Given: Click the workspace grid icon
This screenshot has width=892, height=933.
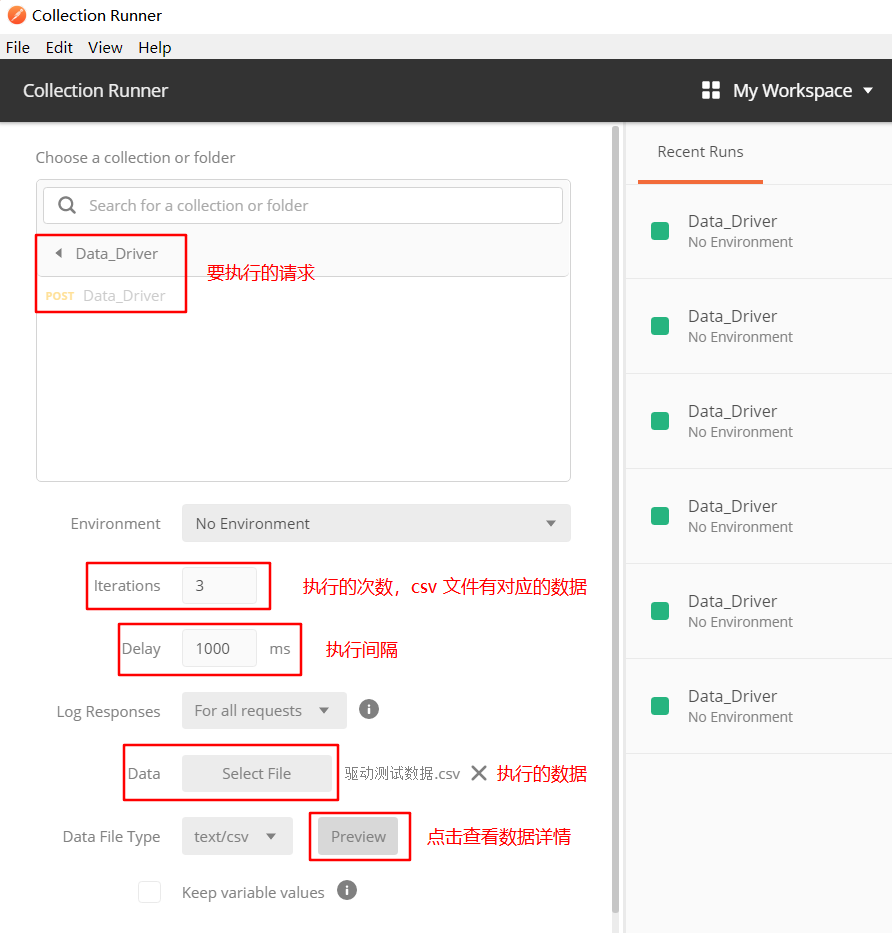Looking at the screenshot, I should click(x=711, y=90).
